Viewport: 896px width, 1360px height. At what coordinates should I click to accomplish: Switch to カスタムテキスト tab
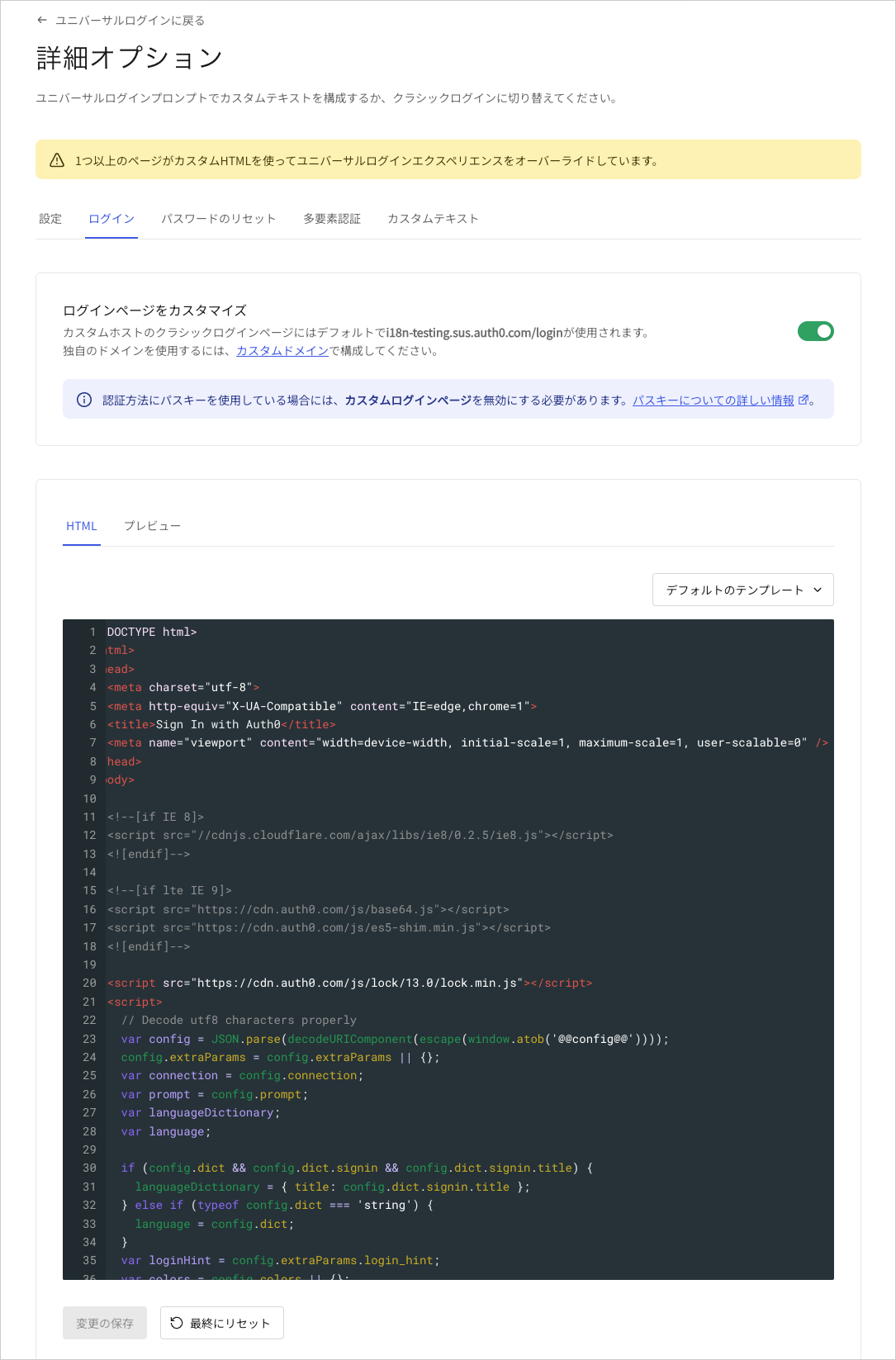[x=433, y=219]
